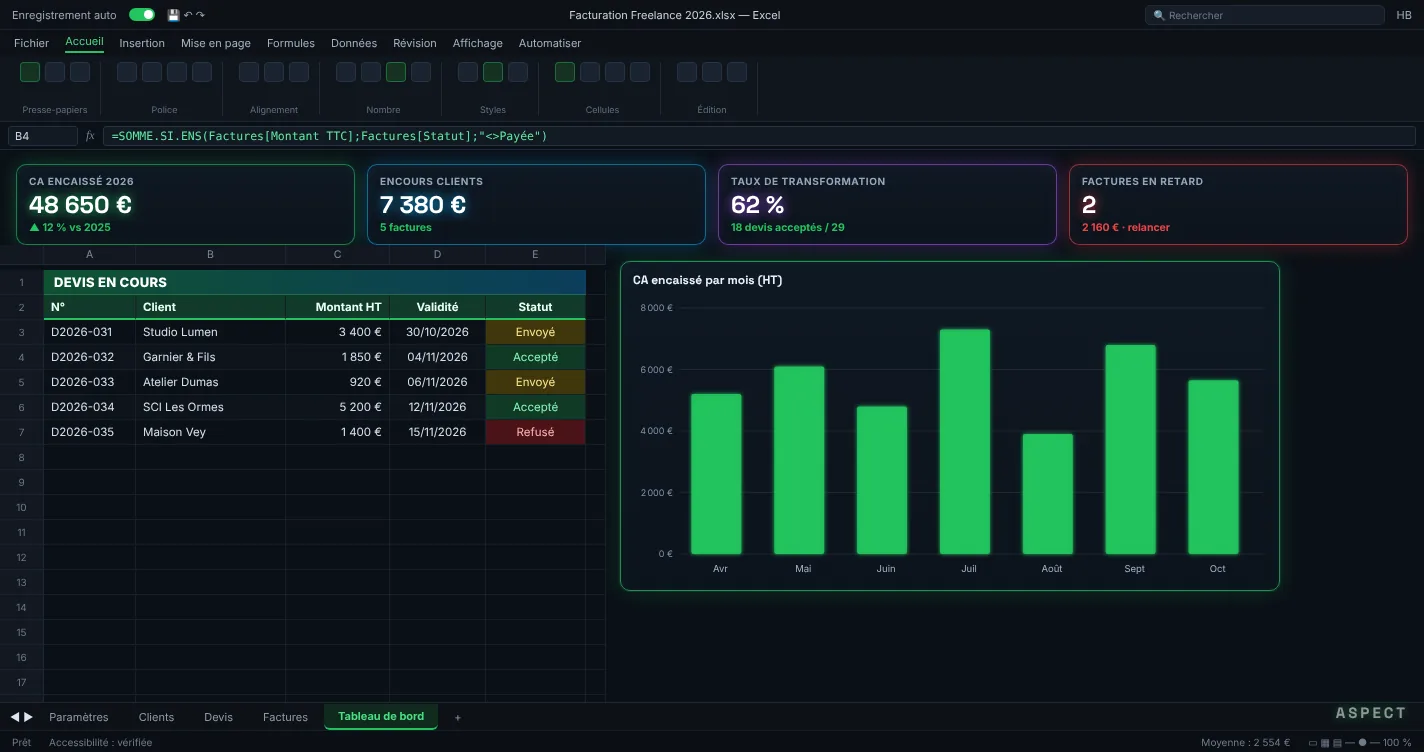Select the Données tab
The image size is (1424, 752).
tap(354, 43)
